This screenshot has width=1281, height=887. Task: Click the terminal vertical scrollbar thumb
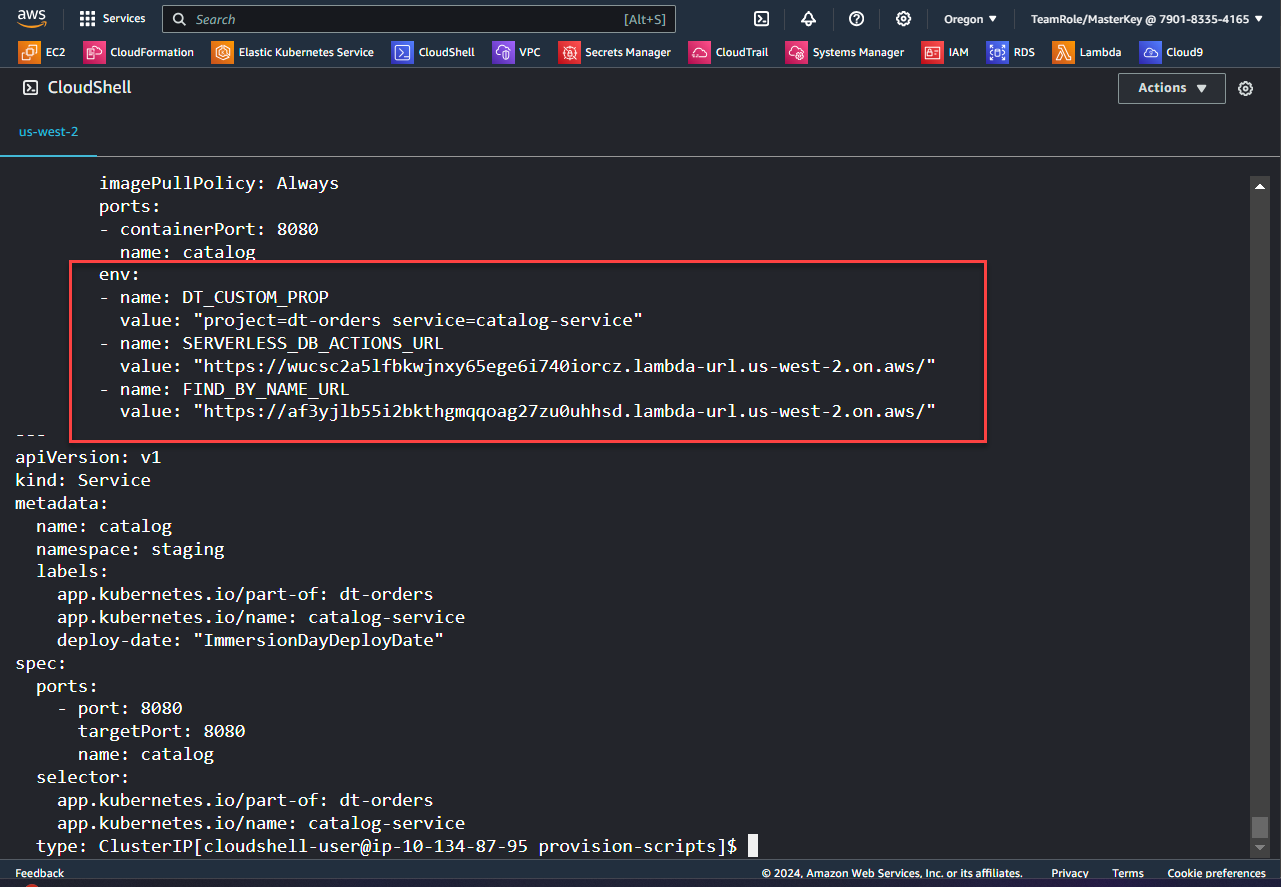coord(1259,827)
